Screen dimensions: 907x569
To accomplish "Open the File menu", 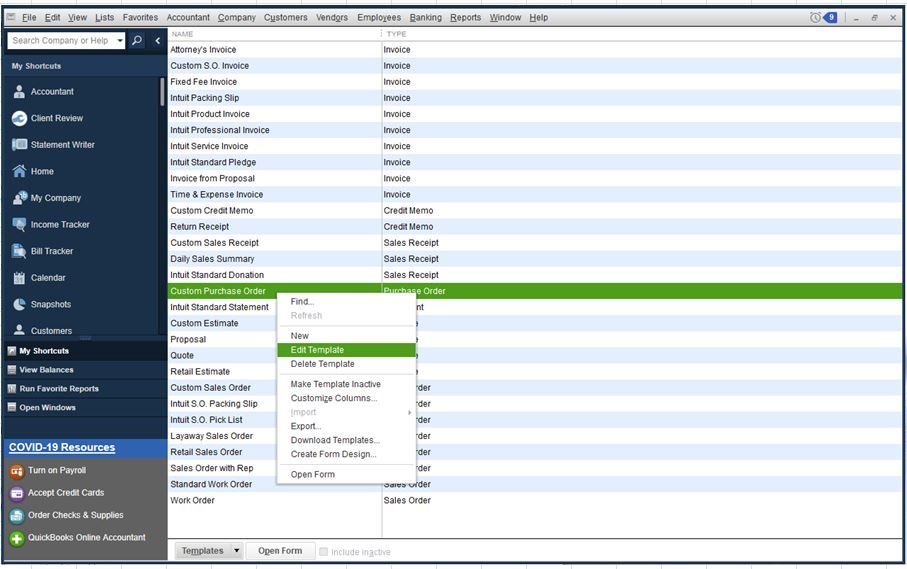I will click(29, 17).
